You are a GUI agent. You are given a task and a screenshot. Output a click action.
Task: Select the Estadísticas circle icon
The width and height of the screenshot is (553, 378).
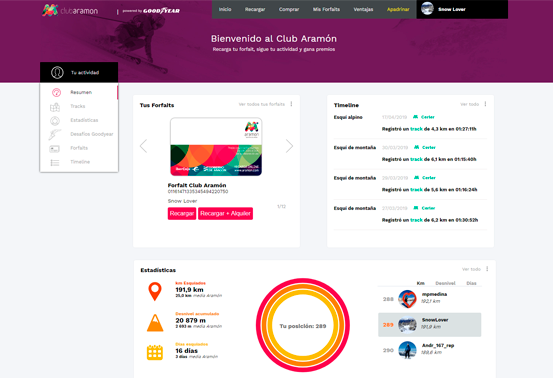(55, 121)
